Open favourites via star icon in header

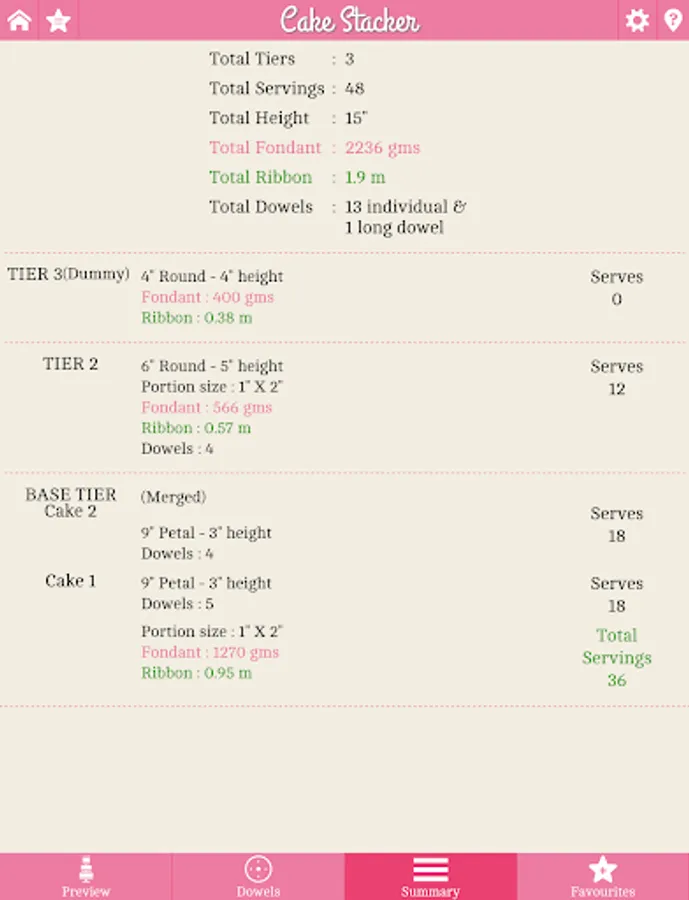(59, 20)
